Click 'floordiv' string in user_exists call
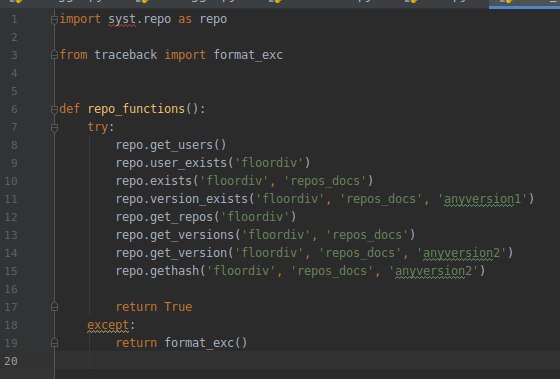 (270, 163)
